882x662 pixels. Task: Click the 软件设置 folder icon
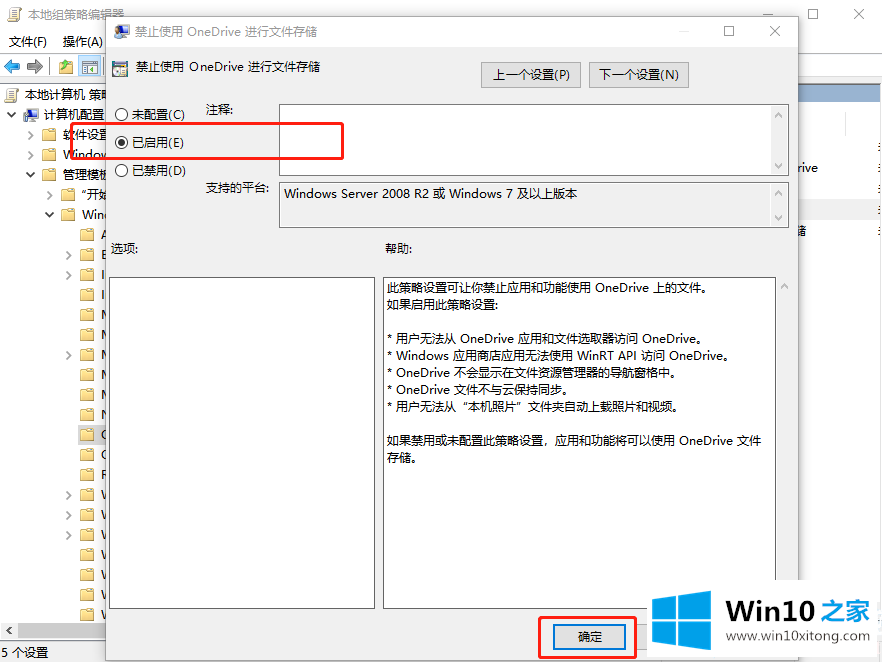(50, 135)
